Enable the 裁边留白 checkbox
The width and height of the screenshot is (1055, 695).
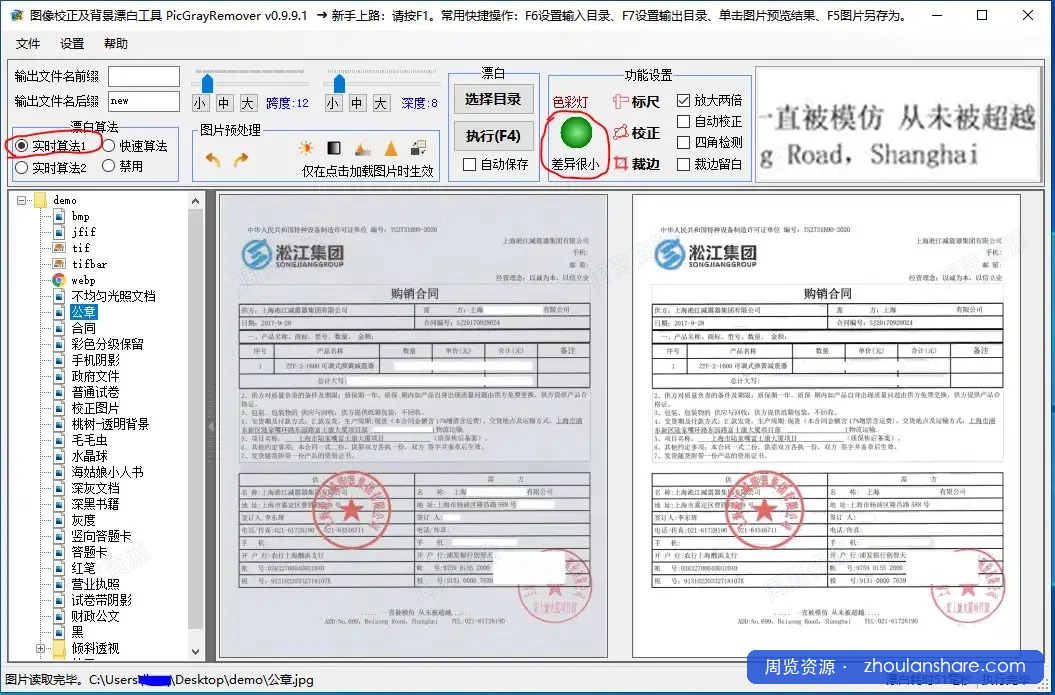[x=684, y=164]
